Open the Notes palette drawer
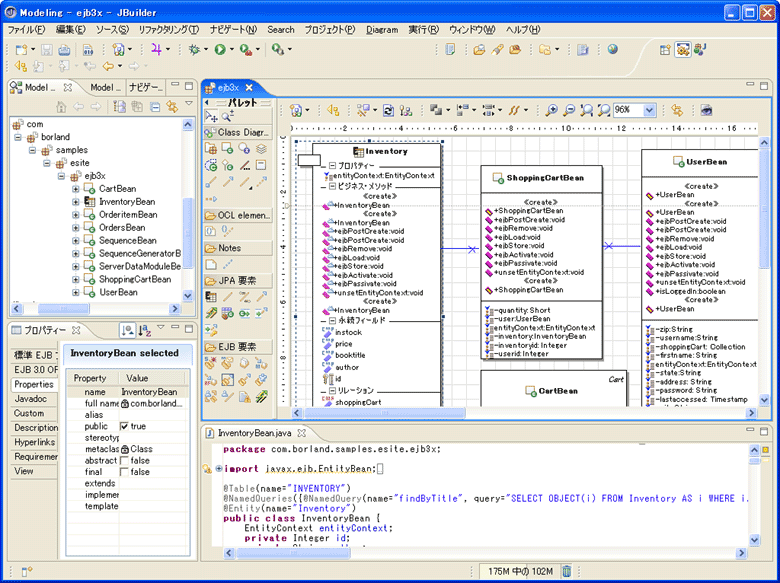780x583 pixels. pos(238,248)
